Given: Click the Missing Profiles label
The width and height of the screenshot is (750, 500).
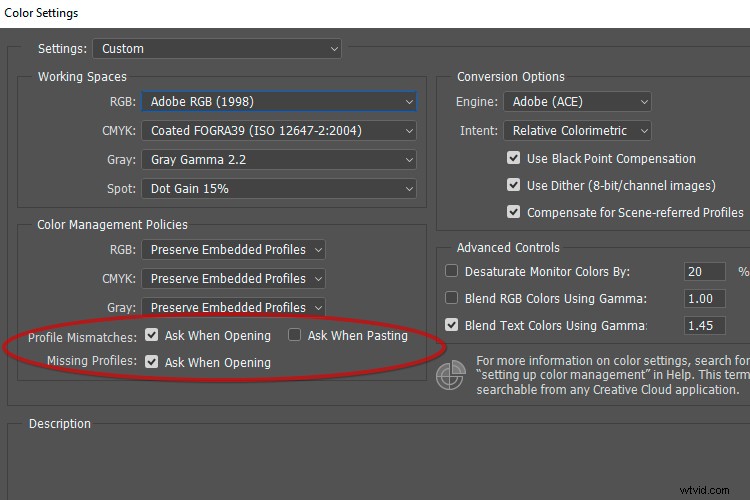Looking at the screenshot, I should tap(92, 360).
